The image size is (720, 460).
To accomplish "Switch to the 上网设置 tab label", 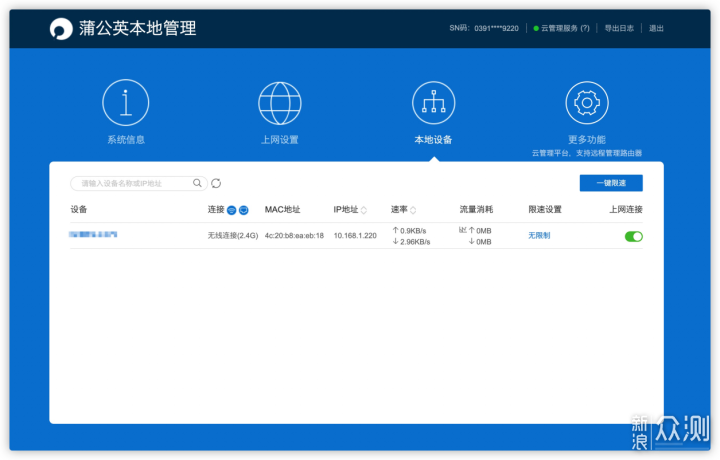I will coord(280,140).
